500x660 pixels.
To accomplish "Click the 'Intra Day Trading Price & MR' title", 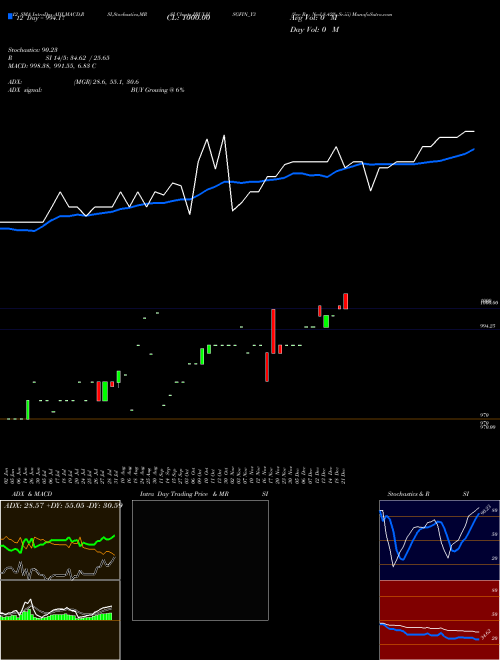I will point(184,494).
